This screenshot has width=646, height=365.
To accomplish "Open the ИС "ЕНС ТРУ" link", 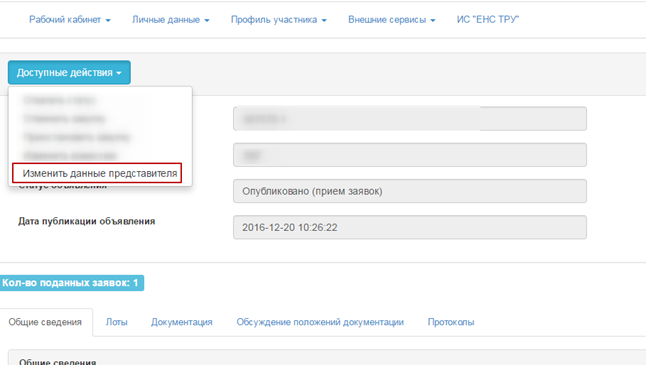I will tap(488, 20).
